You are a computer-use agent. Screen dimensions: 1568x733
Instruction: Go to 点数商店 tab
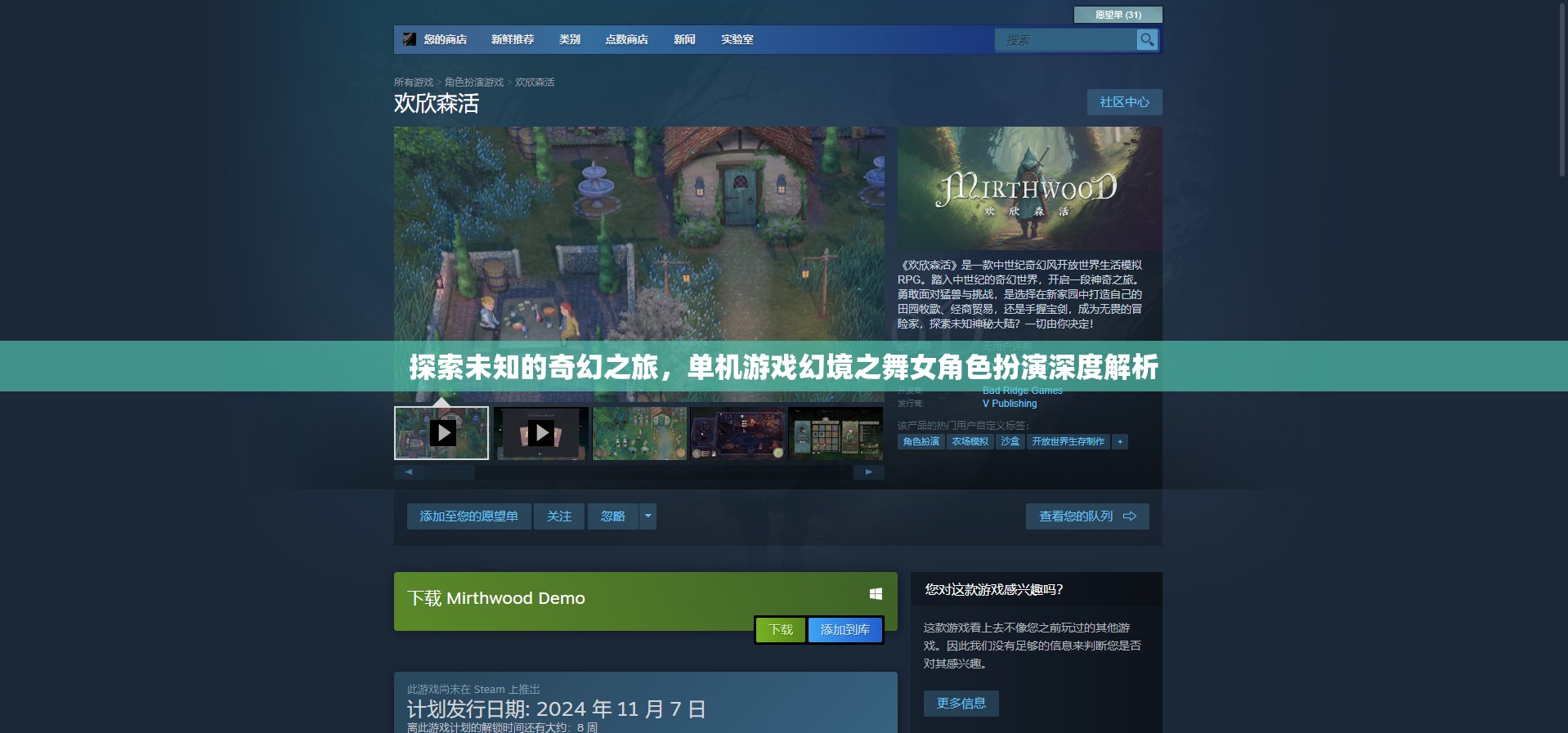point(626,39)
